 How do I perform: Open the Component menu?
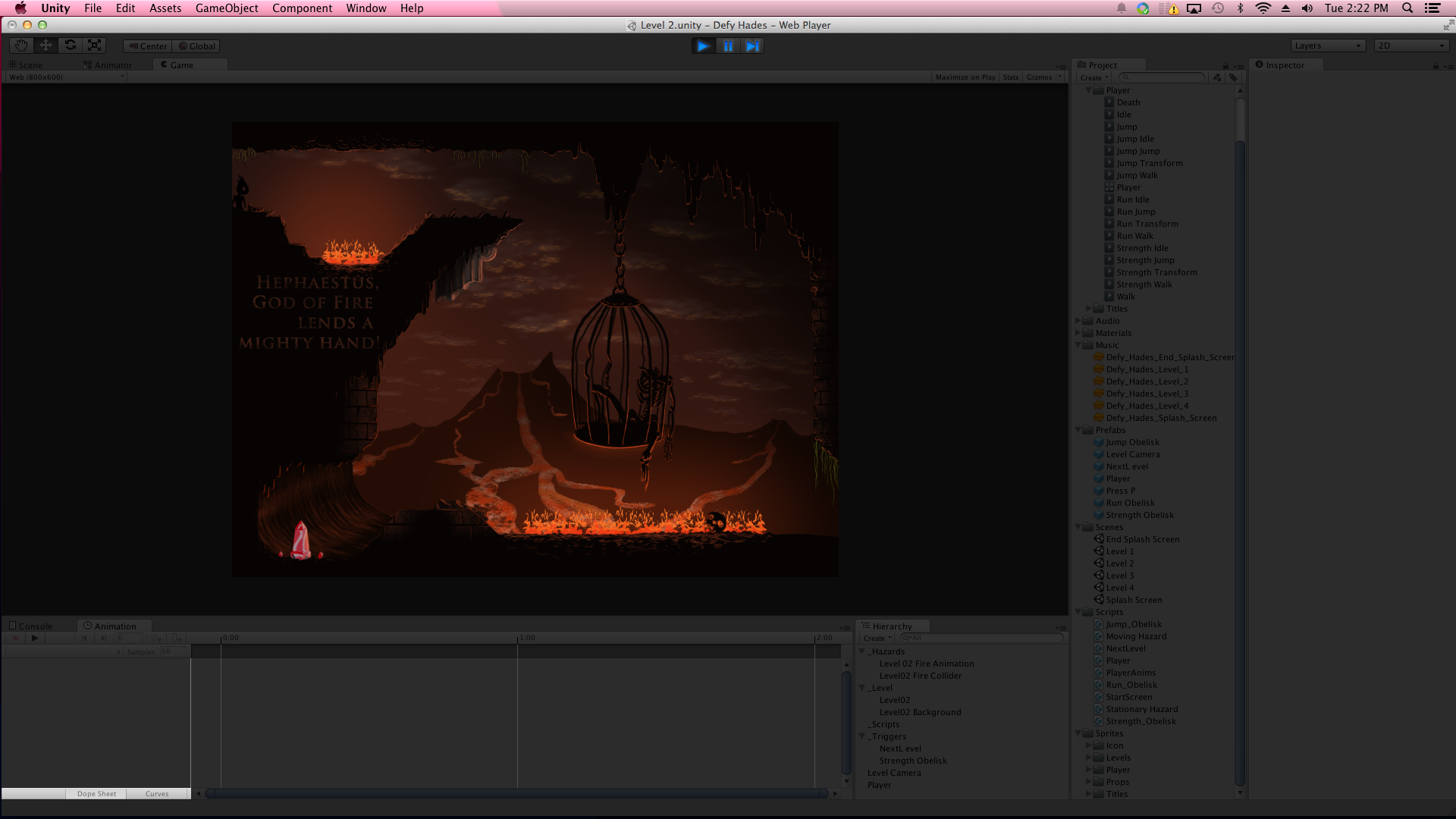pyautogui.click(x=302, y=8)
